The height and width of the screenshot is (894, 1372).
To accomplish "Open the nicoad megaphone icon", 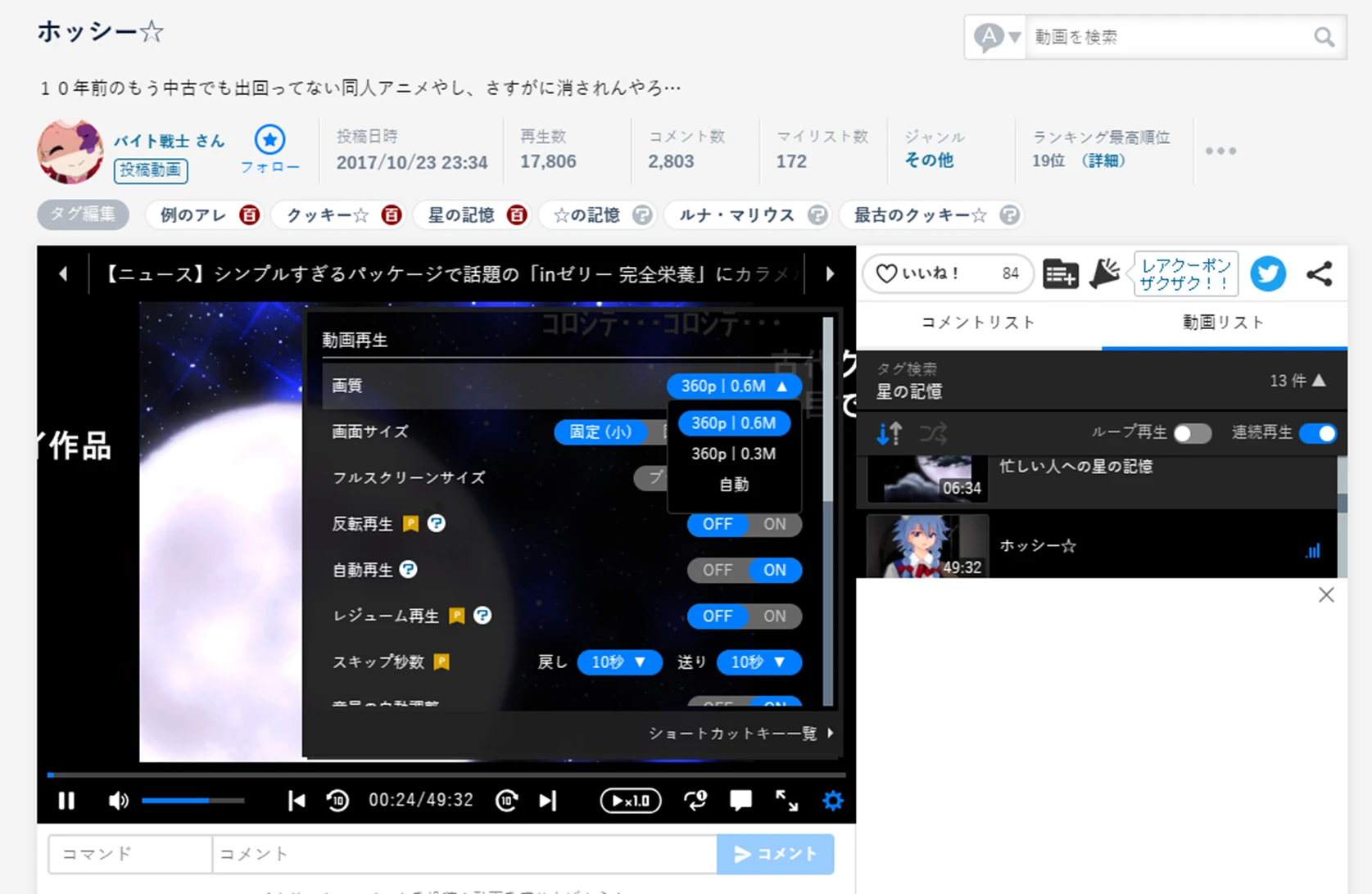I will click(1104, 273).
